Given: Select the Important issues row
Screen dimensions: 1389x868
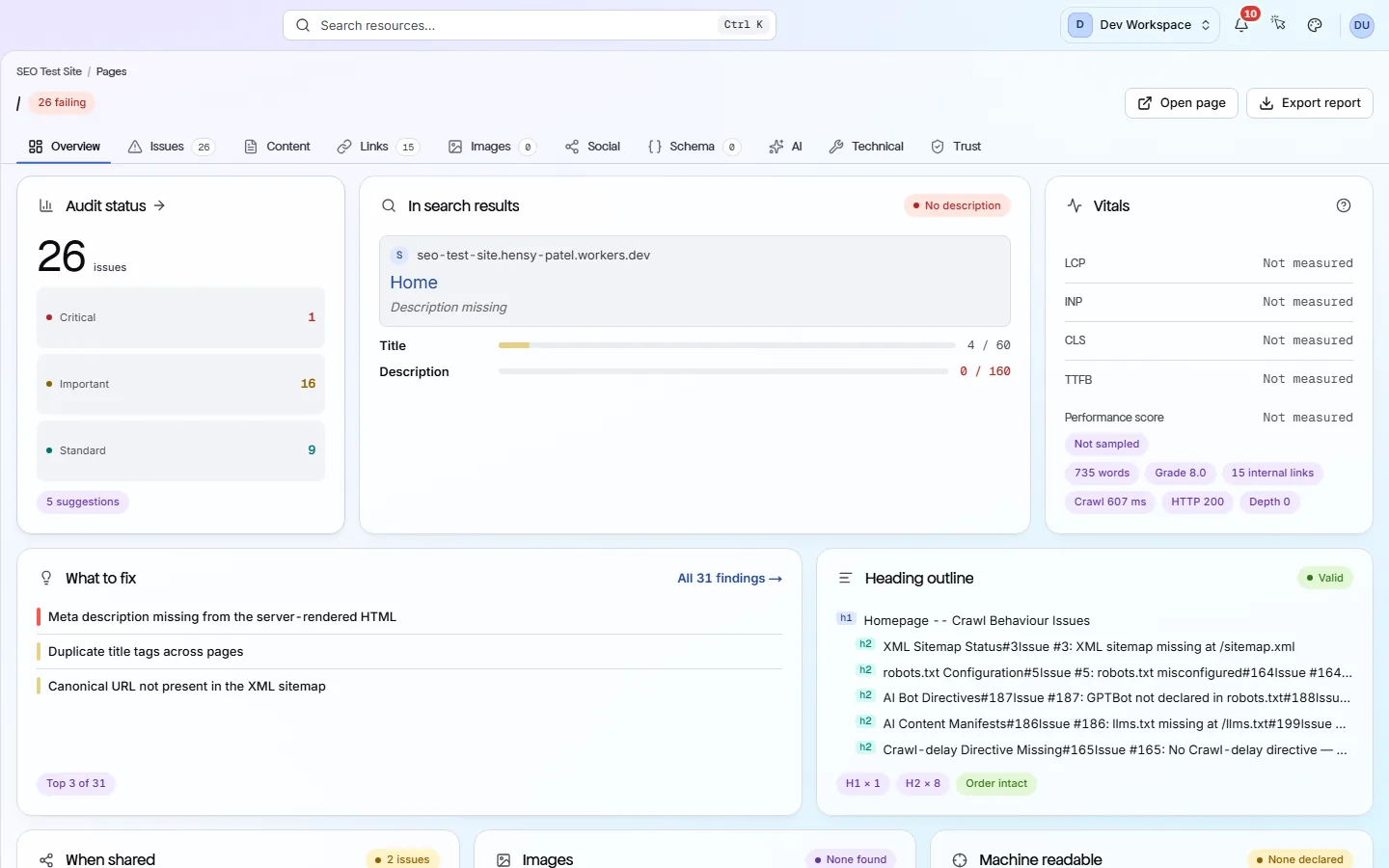Looking at the screenshot, I should [180, 384].
